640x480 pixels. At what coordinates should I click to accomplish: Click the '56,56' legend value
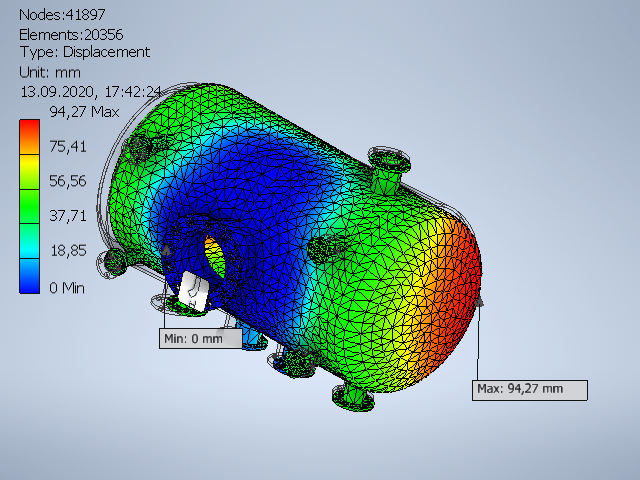pyautogui.click(x=68, y=181)
